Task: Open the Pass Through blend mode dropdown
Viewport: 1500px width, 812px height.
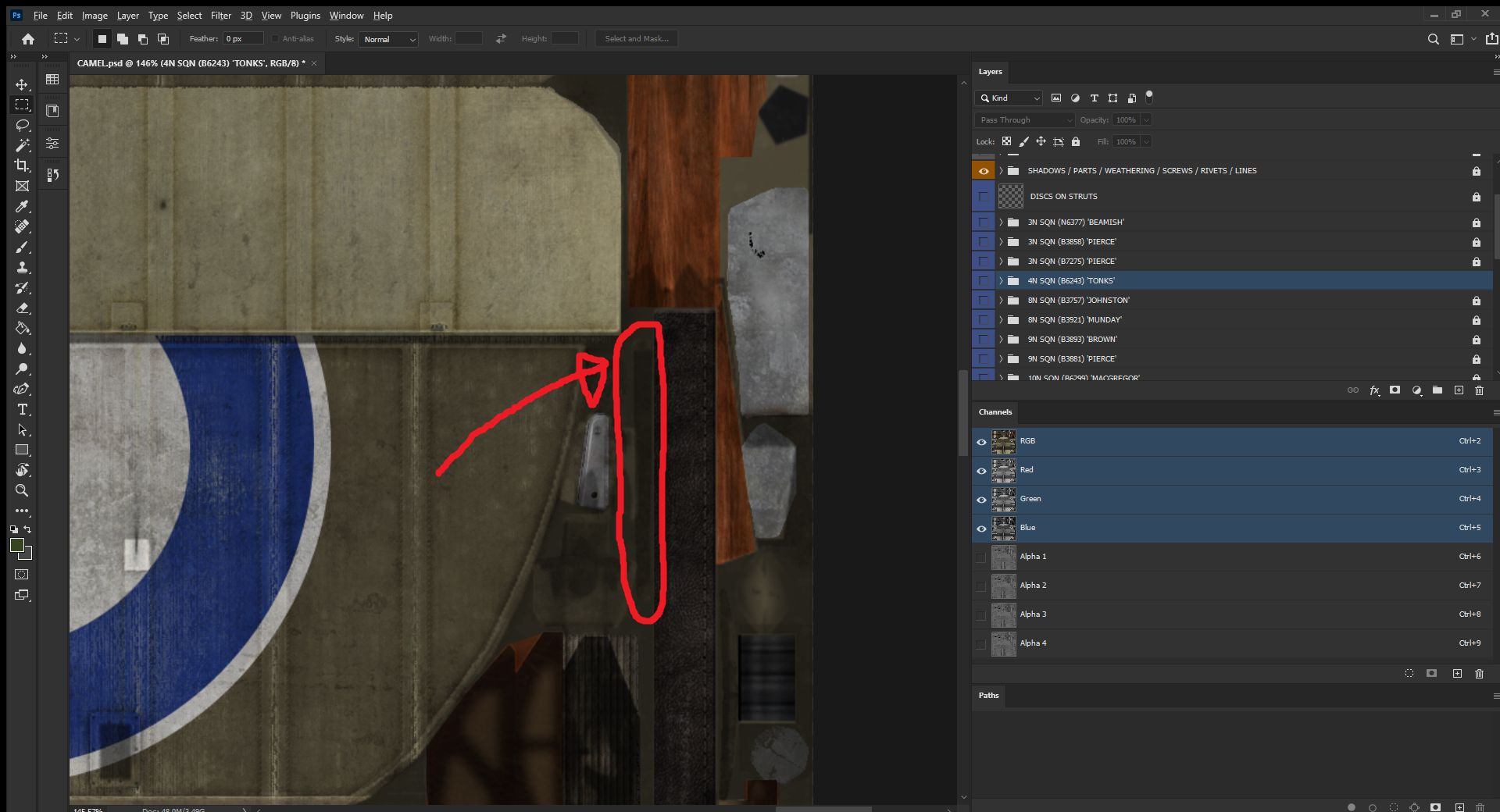Action: 1024,120
